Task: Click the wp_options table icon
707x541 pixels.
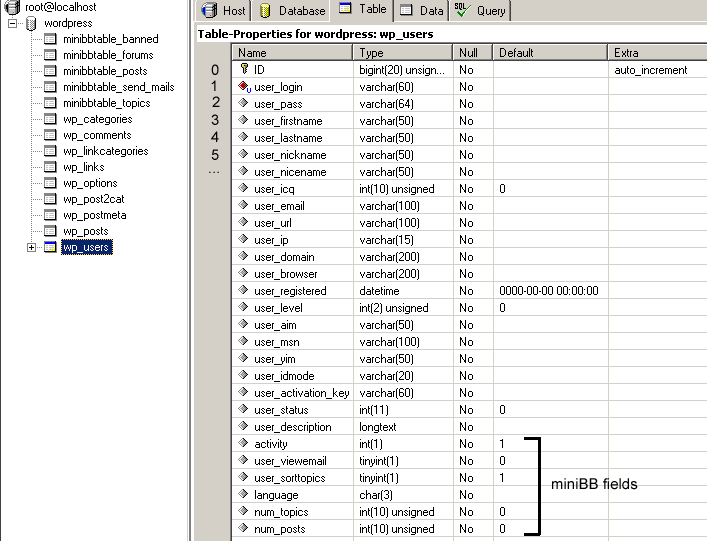Action: pos(50,183)
